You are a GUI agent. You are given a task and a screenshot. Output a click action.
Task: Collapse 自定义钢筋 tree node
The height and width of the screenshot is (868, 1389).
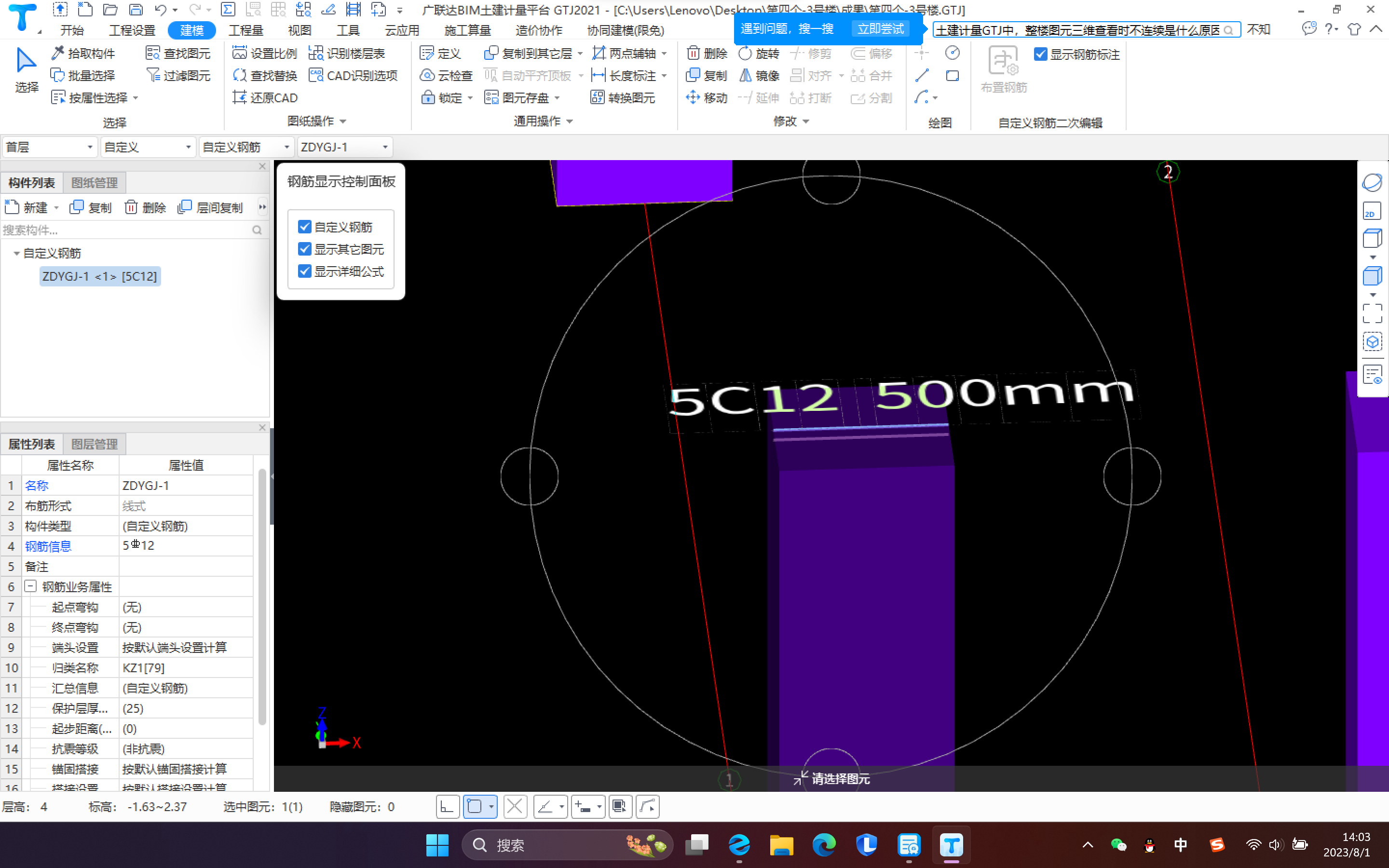point(17,253)
